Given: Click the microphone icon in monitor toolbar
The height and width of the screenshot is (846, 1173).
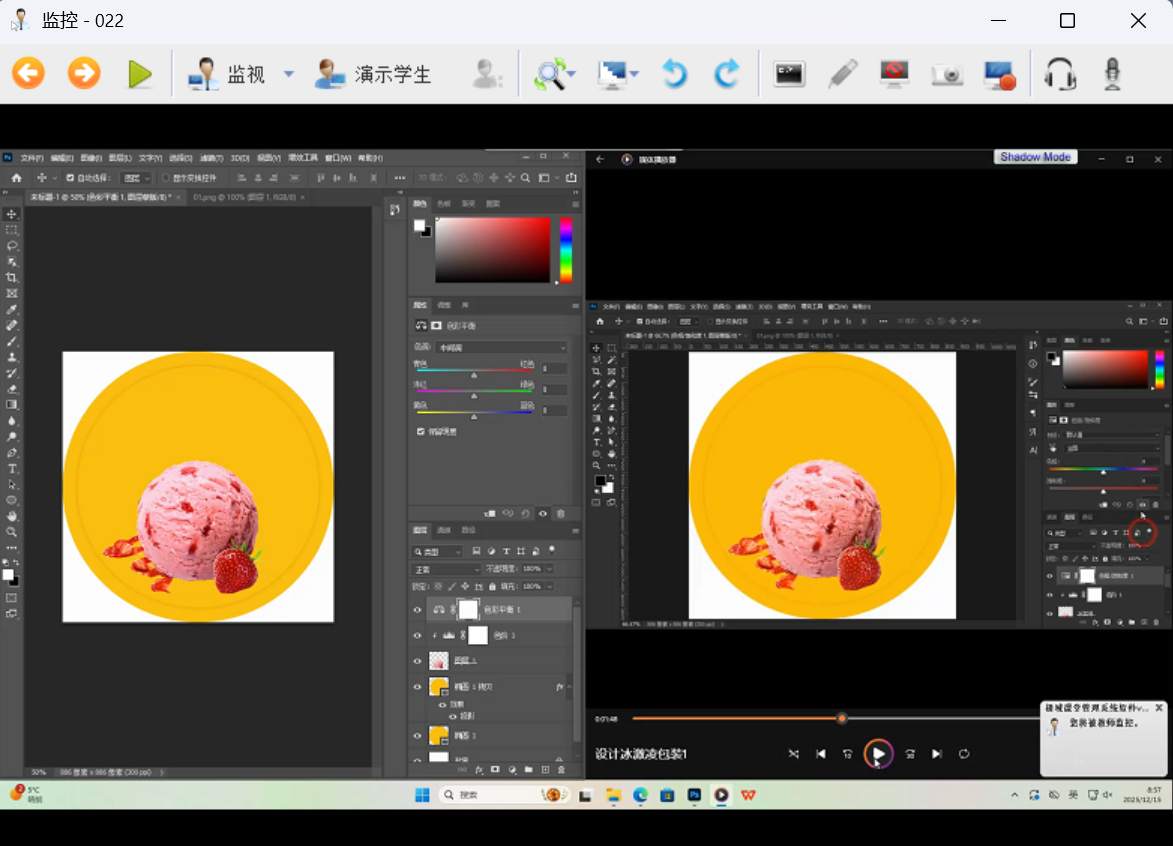Looking at the screenshot, I should coord(1112,74).
